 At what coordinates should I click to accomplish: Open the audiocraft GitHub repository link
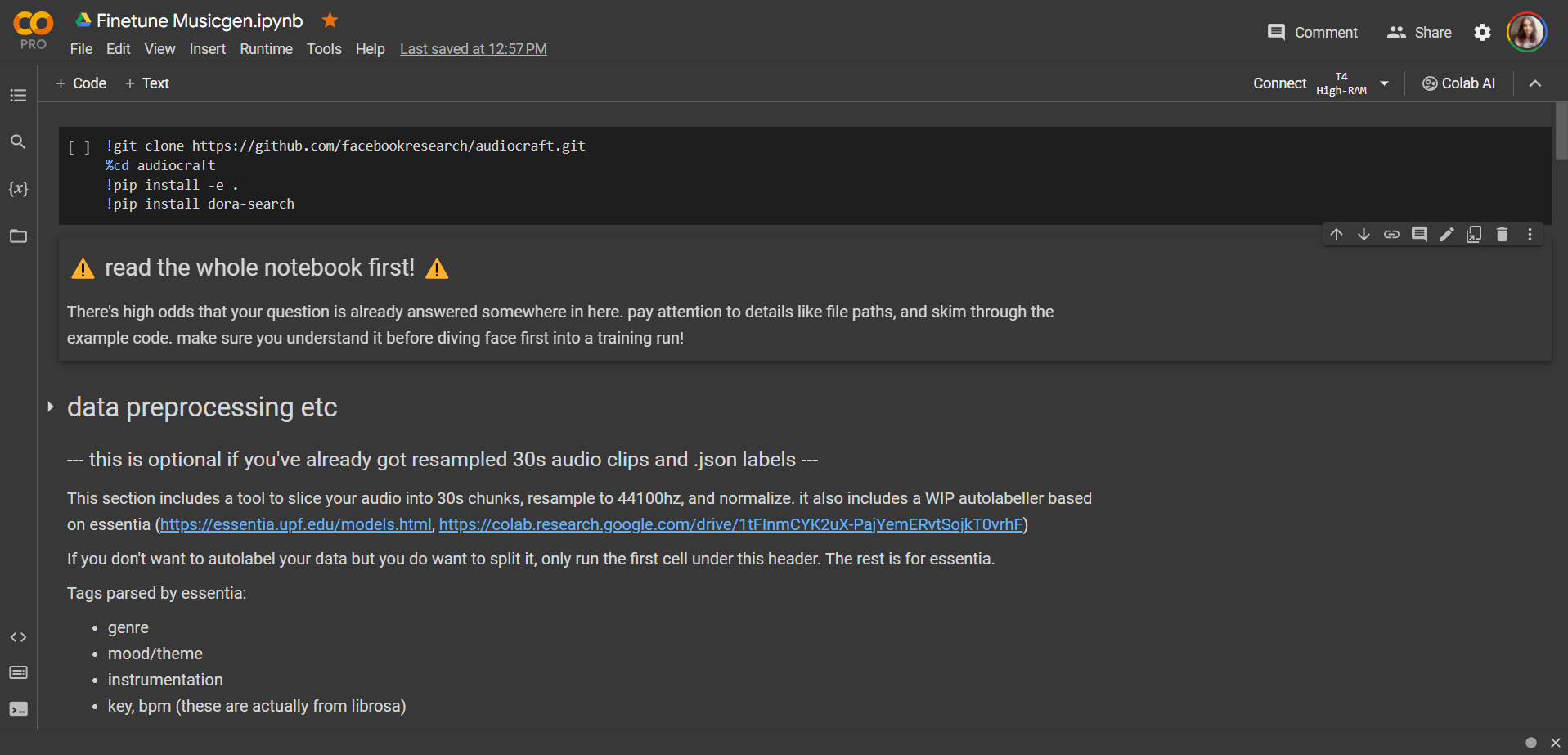[x=389, y=146]
